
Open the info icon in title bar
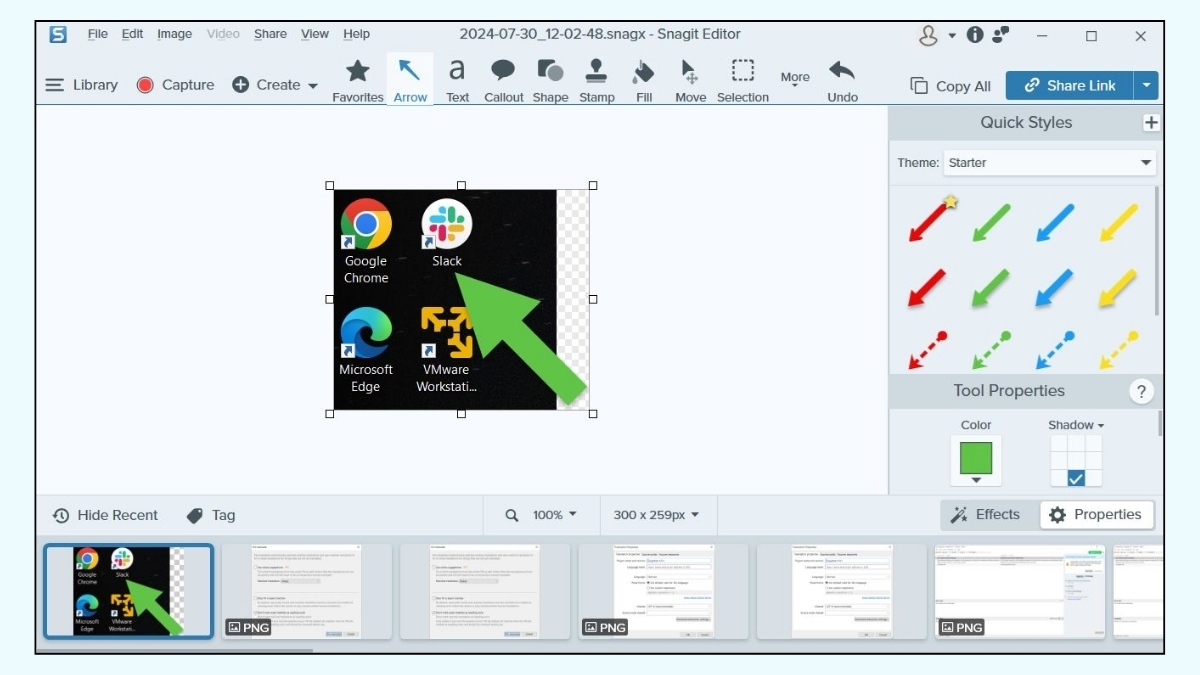pyautogui.click(x=975, y=35)
